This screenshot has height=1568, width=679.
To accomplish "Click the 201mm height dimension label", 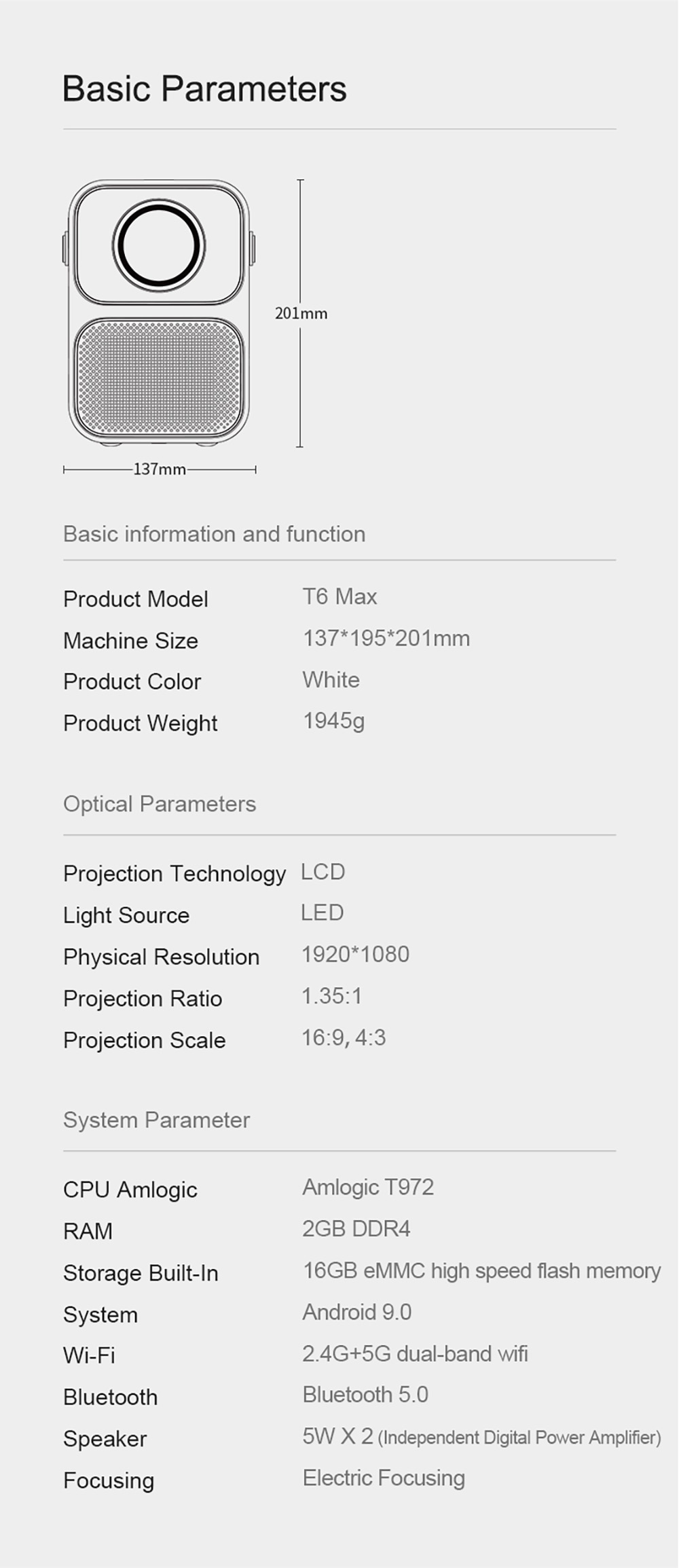I will click(x=301, y=313).
